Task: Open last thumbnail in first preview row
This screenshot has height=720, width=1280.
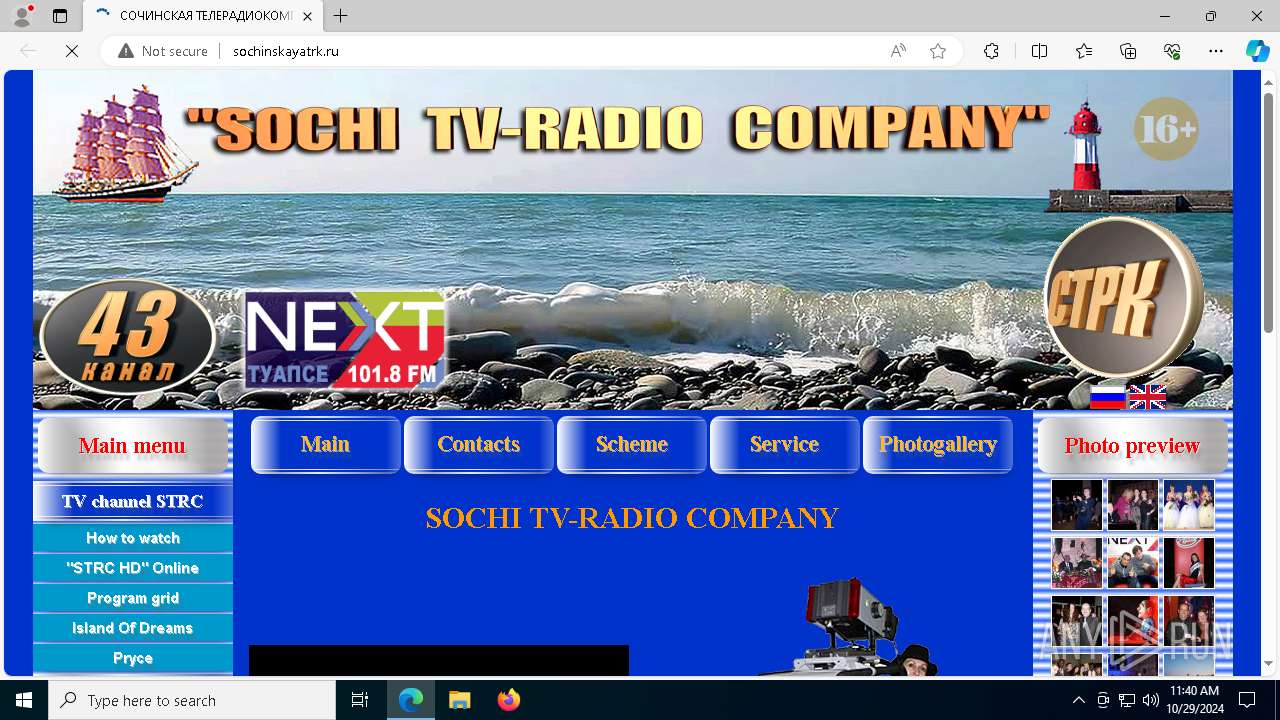Action: 1189,505
